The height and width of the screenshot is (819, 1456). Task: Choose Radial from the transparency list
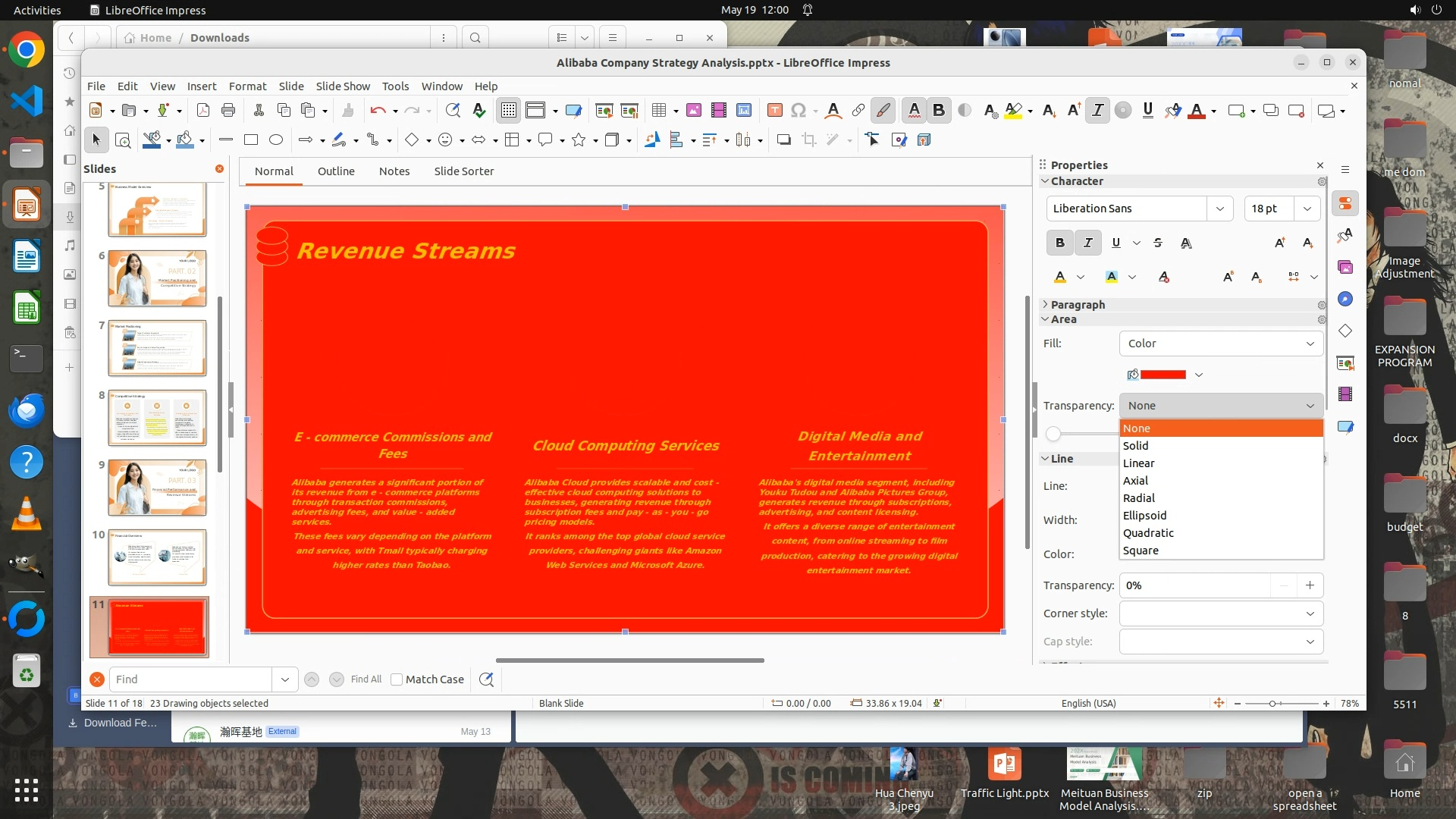pos(1138,498)
